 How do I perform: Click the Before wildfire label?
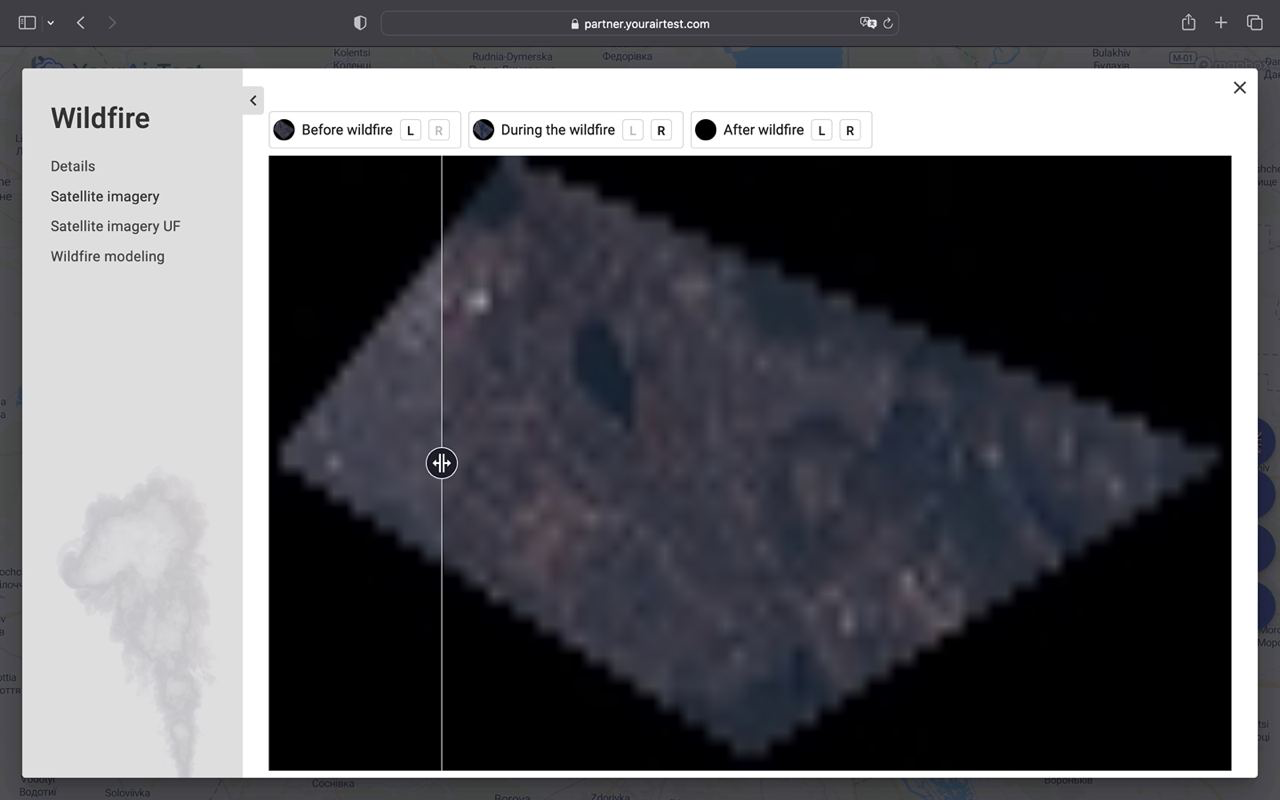[347, 130]
